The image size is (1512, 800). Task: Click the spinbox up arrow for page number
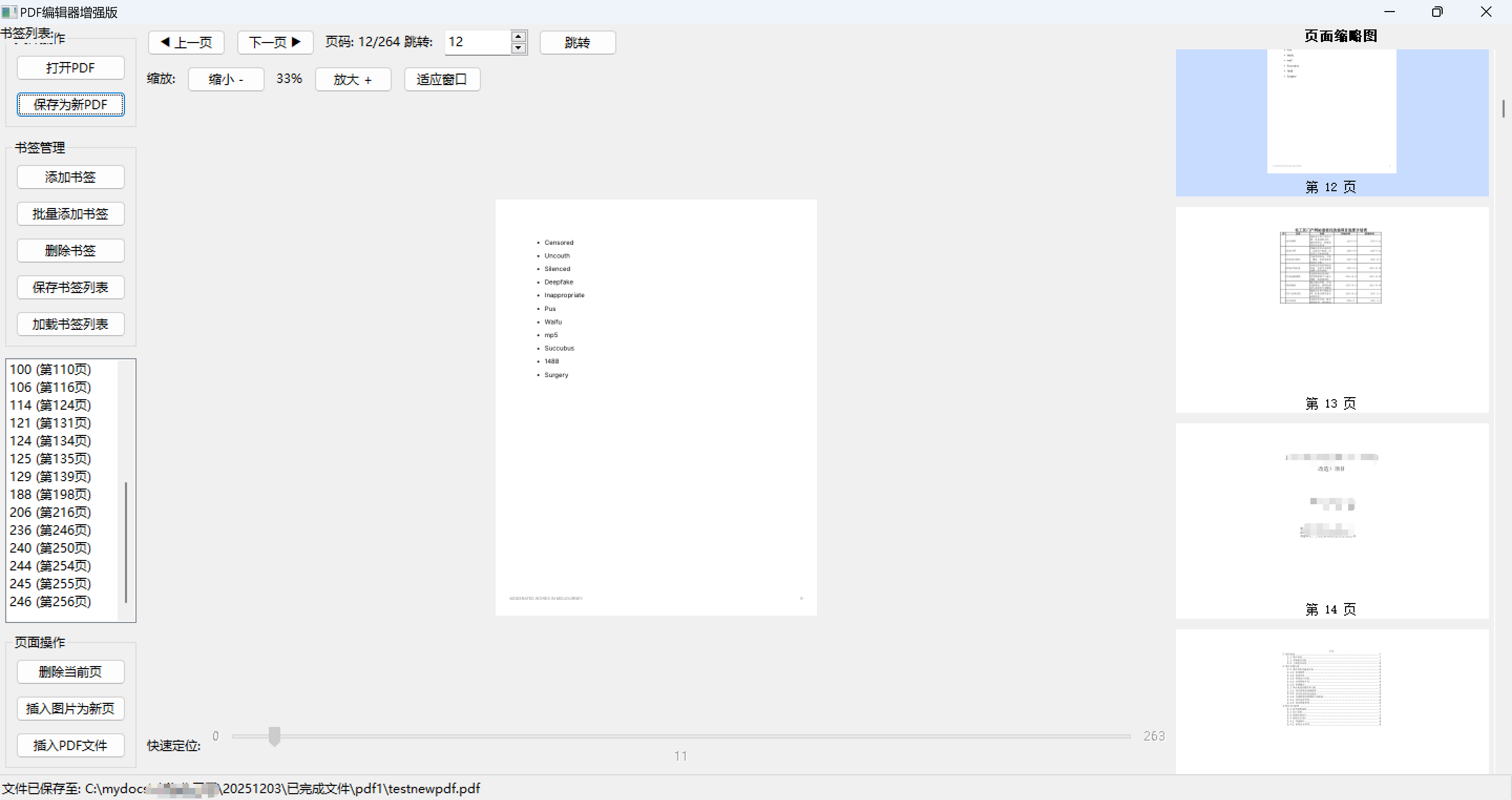pos(518,36)
